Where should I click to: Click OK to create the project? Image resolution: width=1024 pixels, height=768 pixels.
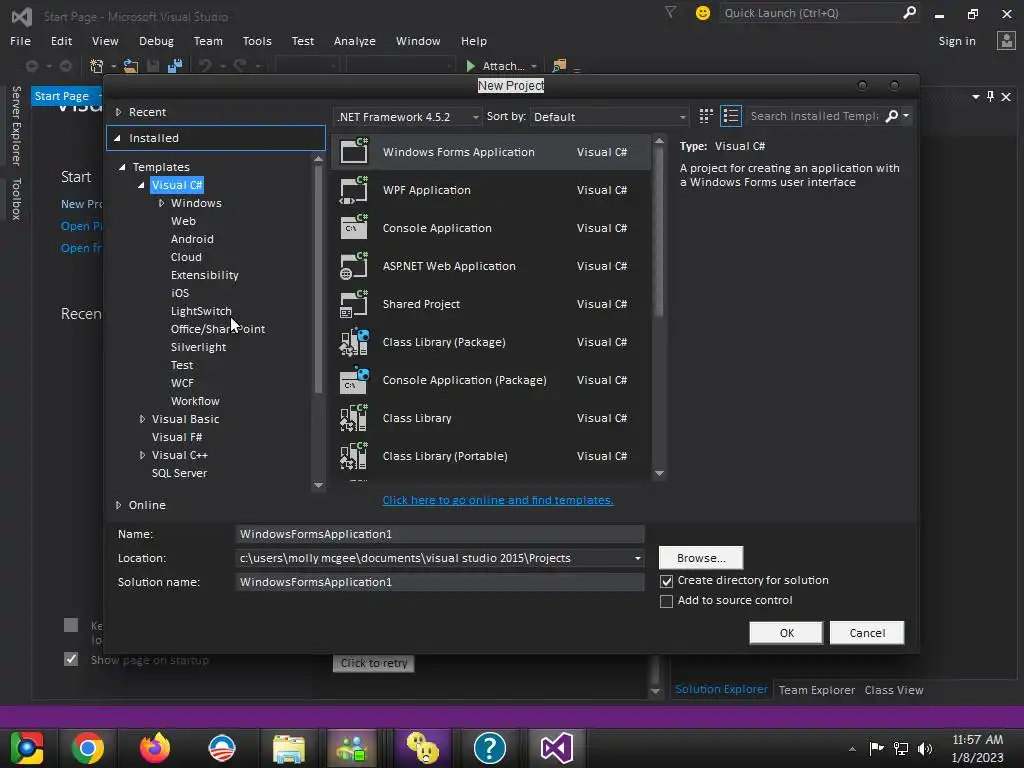point(786,633)
